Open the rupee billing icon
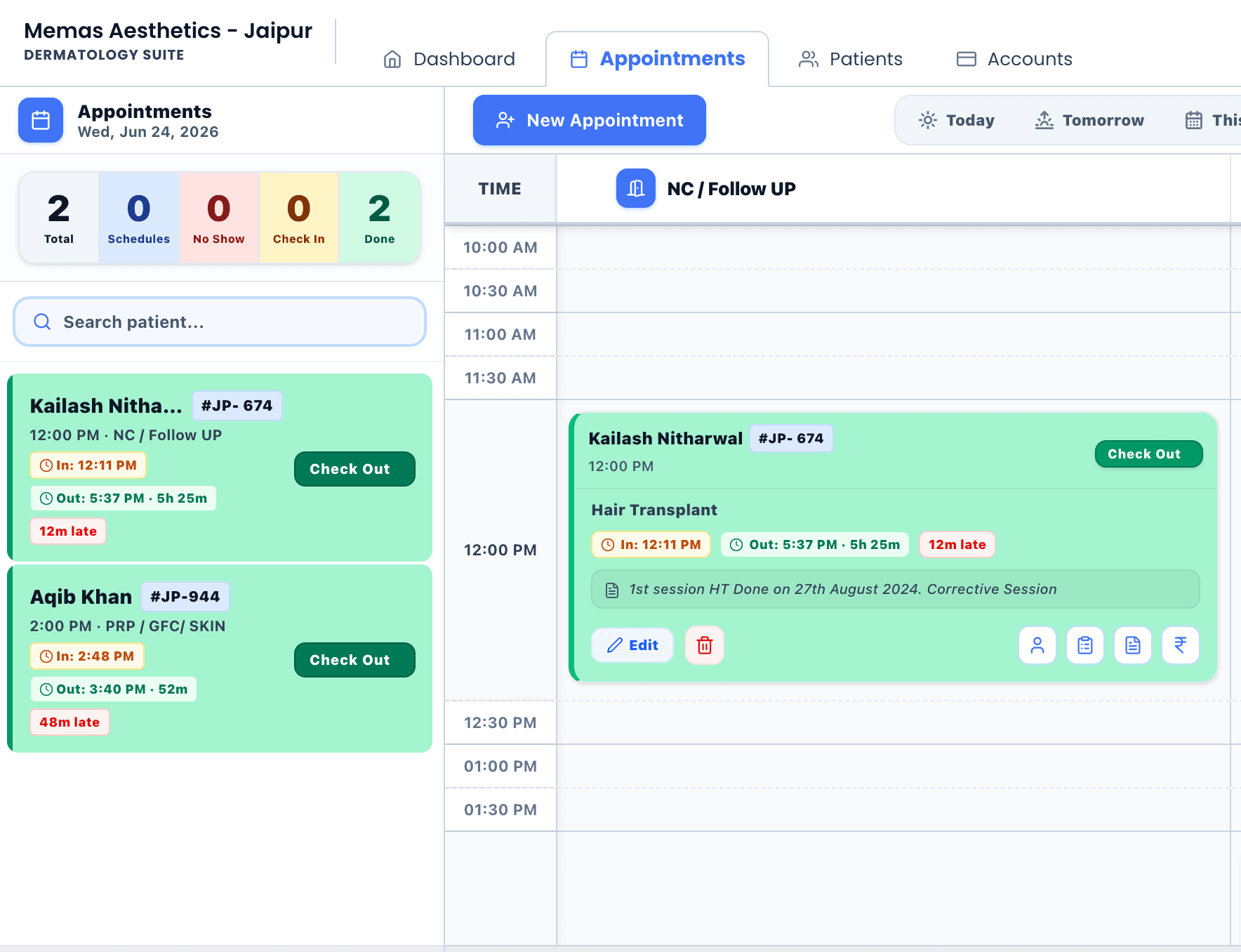1241x952 pixels. [x=1181, y=645]
